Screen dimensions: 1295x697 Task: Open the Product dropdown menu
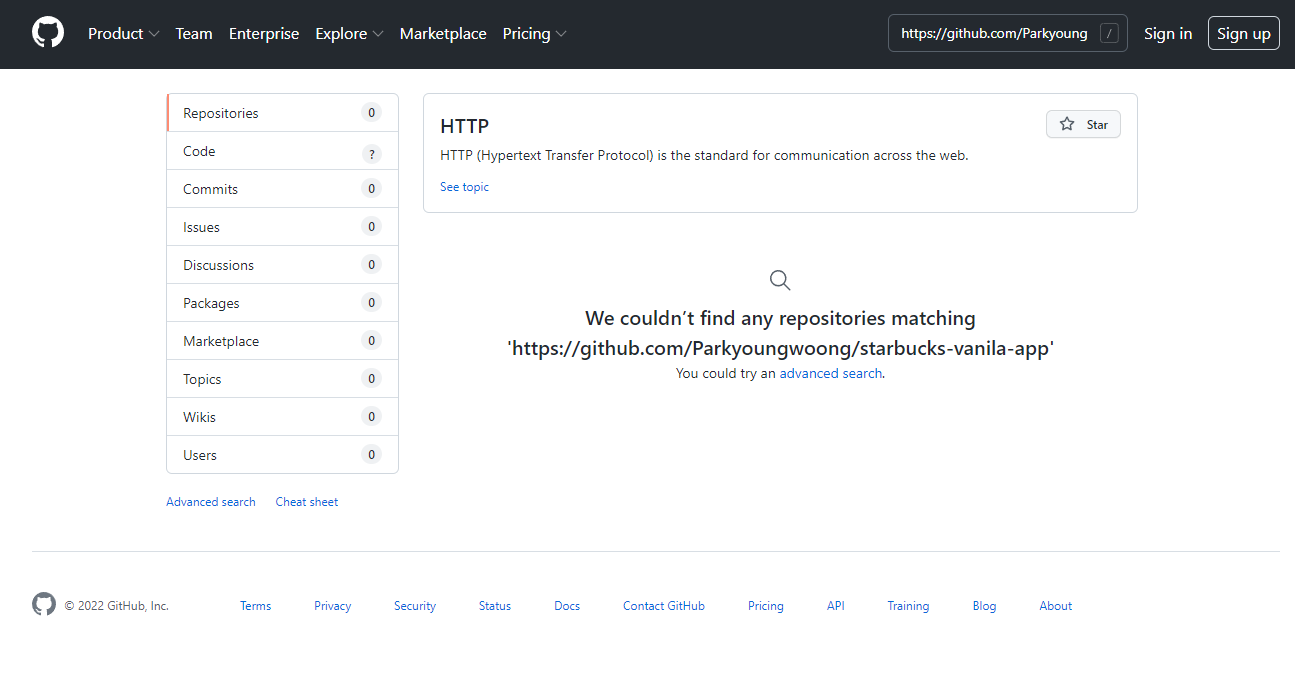pyautogui.click(x=124, y=33)
